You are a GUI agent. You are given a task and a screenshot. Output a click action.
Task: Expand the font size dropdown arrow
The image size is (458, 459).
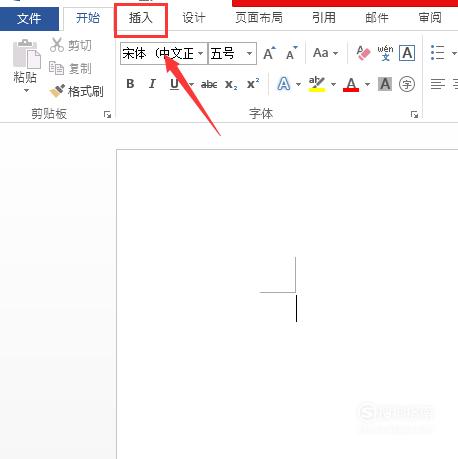click(249, 53)
